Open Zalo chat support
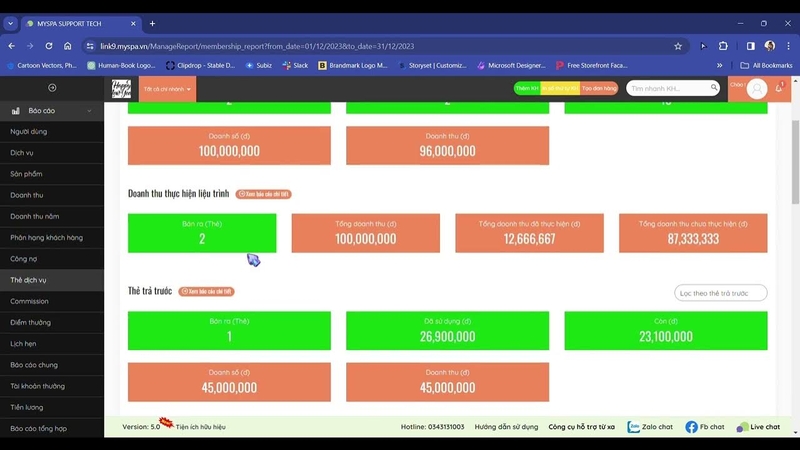Image resolution: width=800 pixels, height=450 pixels. tap(649, 427)
